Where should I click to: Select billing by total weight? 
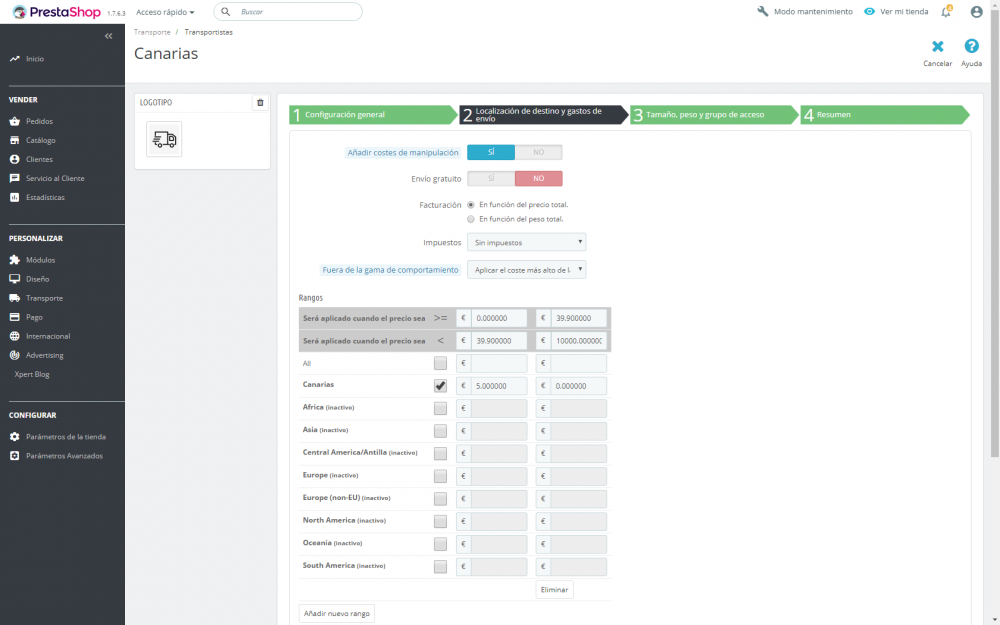click(x=471, y=219)
